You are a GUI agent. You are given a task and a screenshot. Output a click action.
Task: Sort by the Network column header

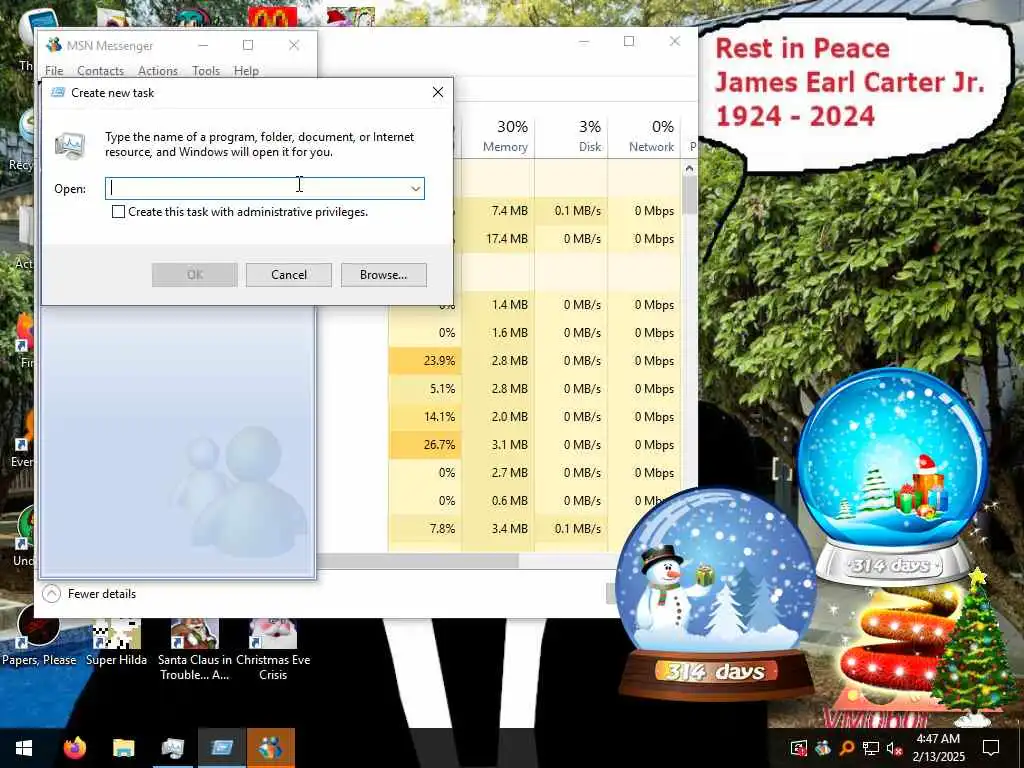coord(644,136)
